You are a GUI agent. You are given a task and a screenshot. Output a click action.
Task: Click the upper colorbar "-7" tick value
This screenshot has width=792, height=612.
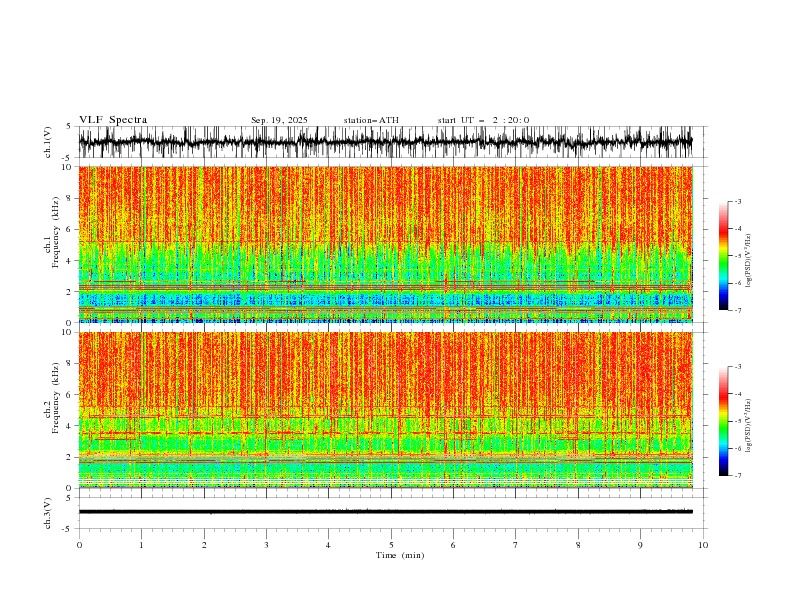click(x=737, y=310)
